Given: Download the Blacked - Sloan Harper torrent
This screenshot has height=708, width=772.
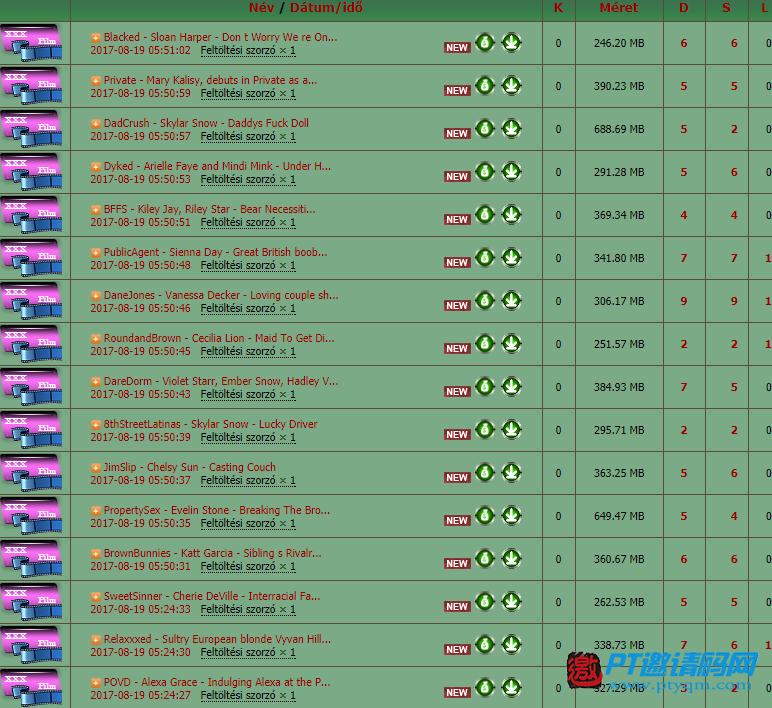Looking at the screenshot, I should [x=512, y=42].
